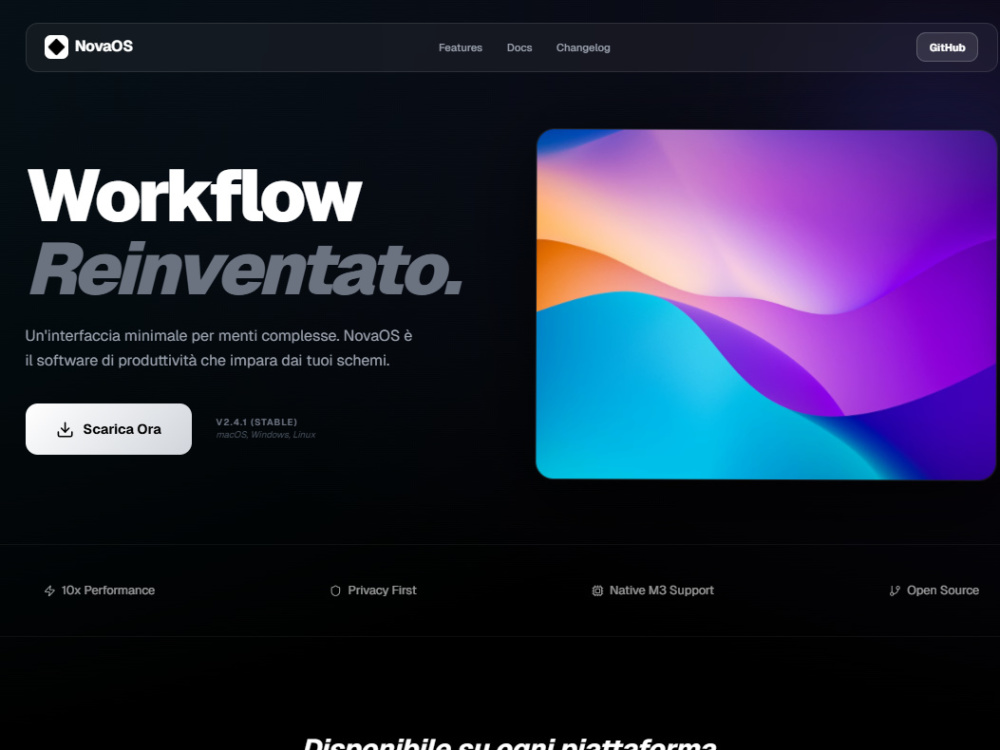Click the Scarica Ora download button

pyautogui.click(x=108, y=429)
